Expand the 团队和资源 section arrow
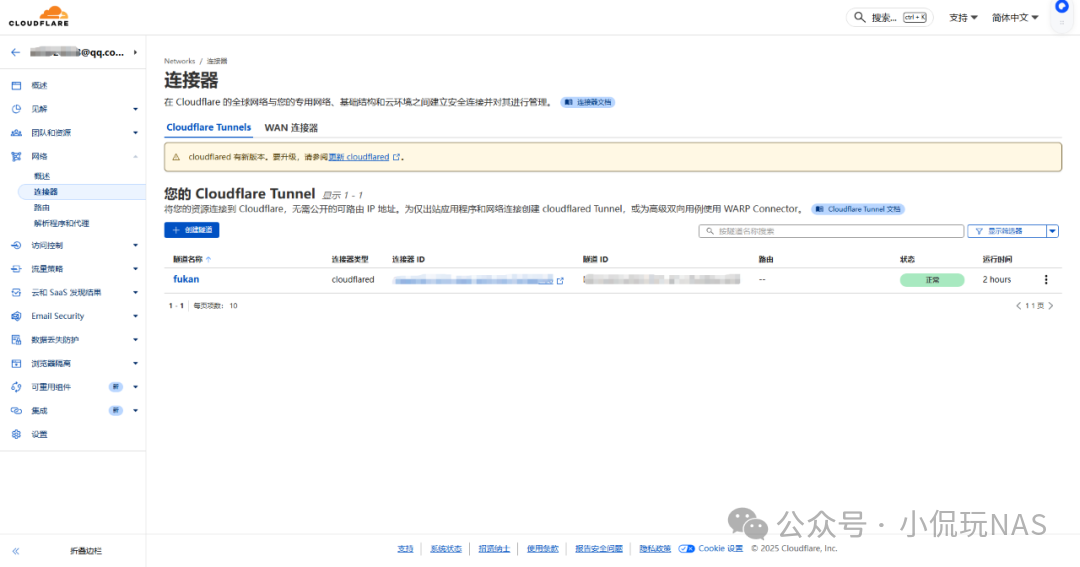The image size is (1080, 567). (135, 132)
